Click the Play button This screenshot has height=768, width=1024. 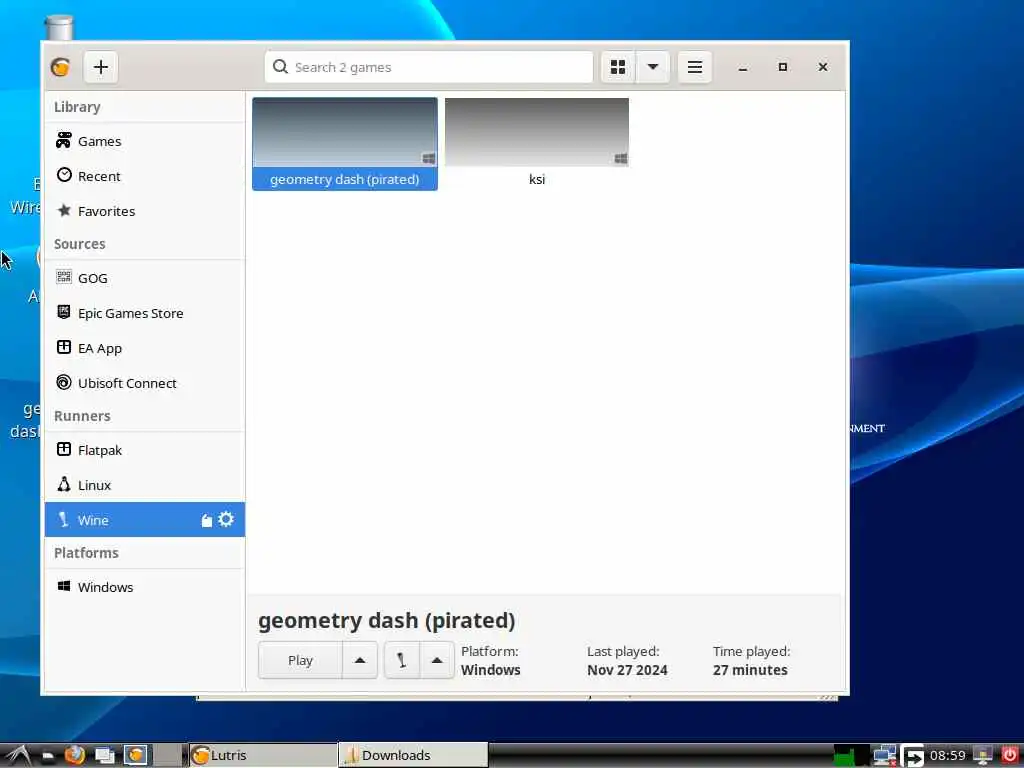pos(300,660)
